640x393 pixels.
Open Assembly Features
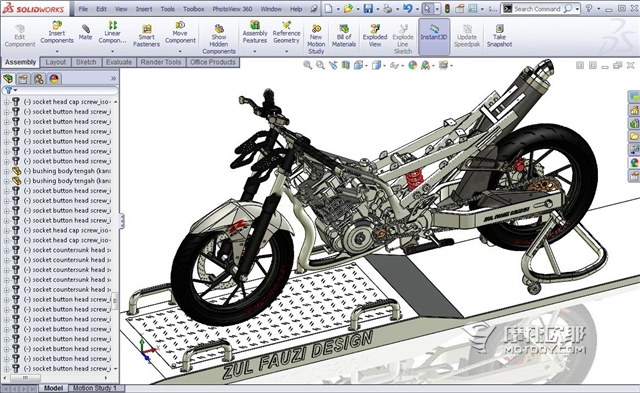255,33
